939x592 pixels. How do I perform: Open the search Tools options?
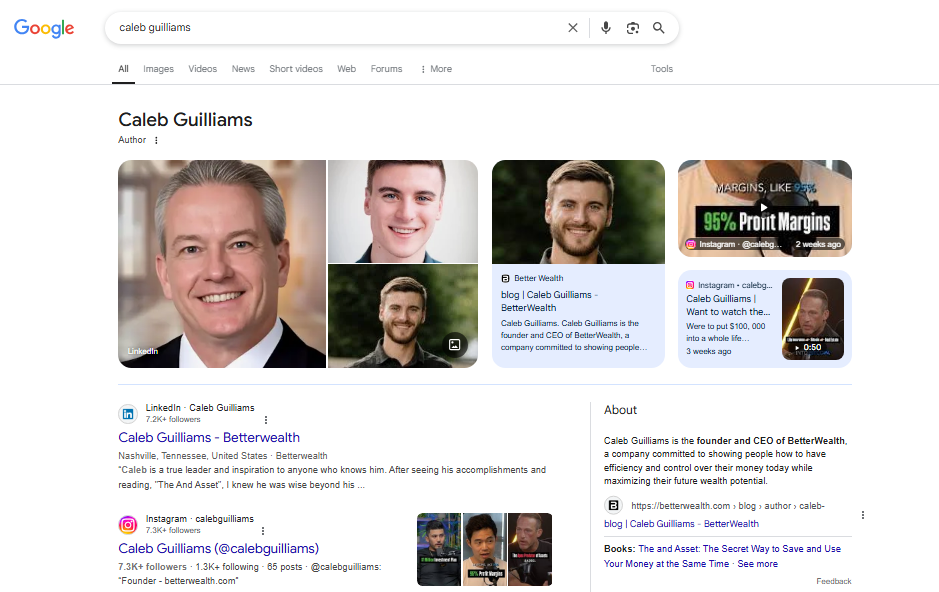(x=662, y=69)
